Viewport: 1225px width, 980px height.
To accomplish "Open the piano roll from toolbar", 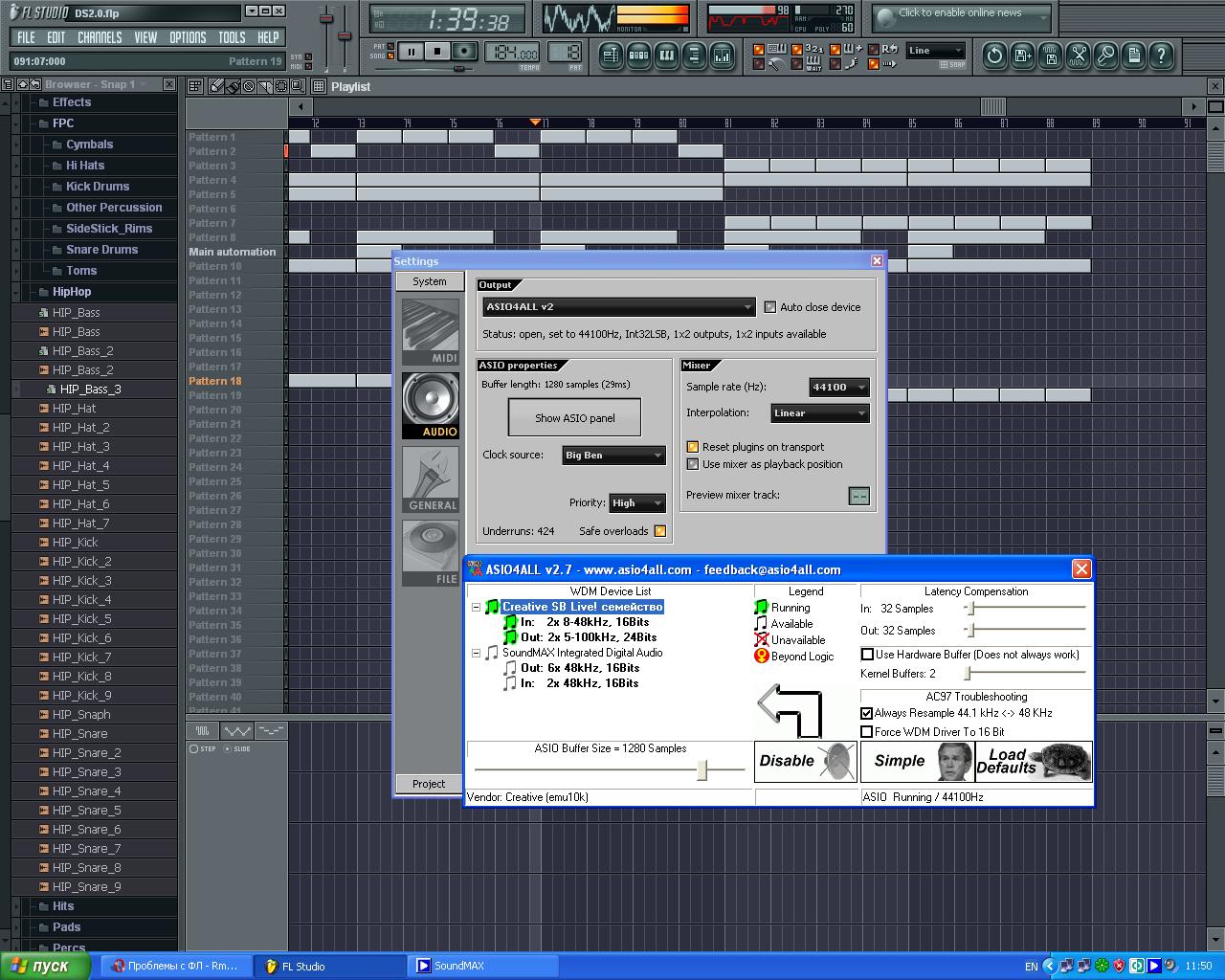I will (x=666, y=56).
